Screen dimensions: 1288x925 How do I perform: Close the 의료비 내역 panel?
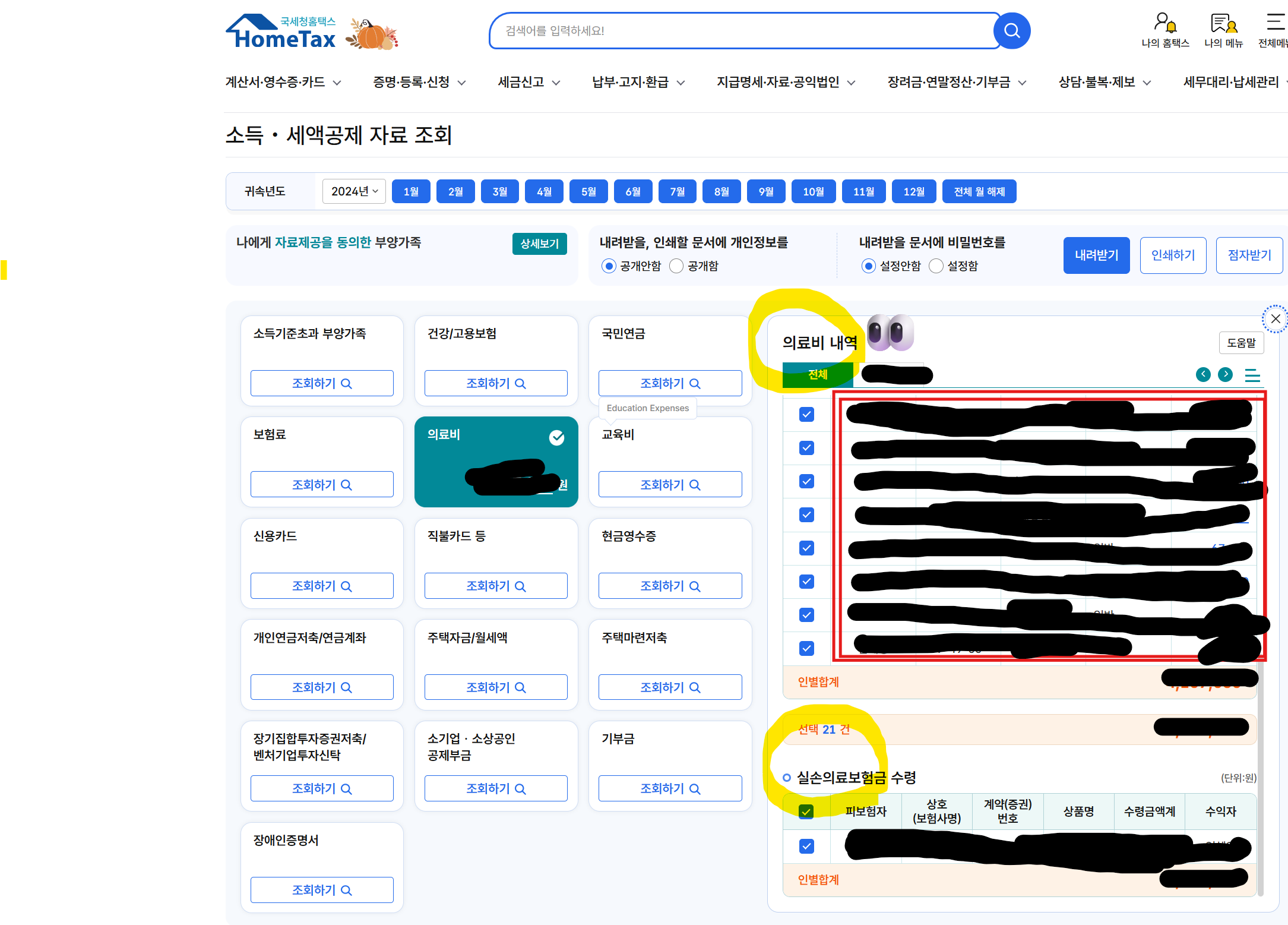point(1275,319)
